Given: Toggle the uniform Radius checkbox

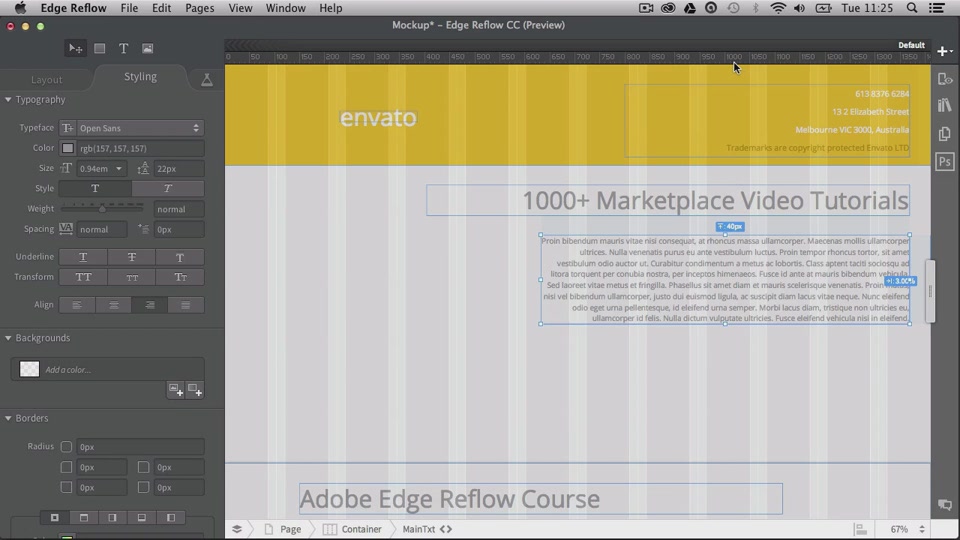Looking at the screenshot, I should (66, 447).
